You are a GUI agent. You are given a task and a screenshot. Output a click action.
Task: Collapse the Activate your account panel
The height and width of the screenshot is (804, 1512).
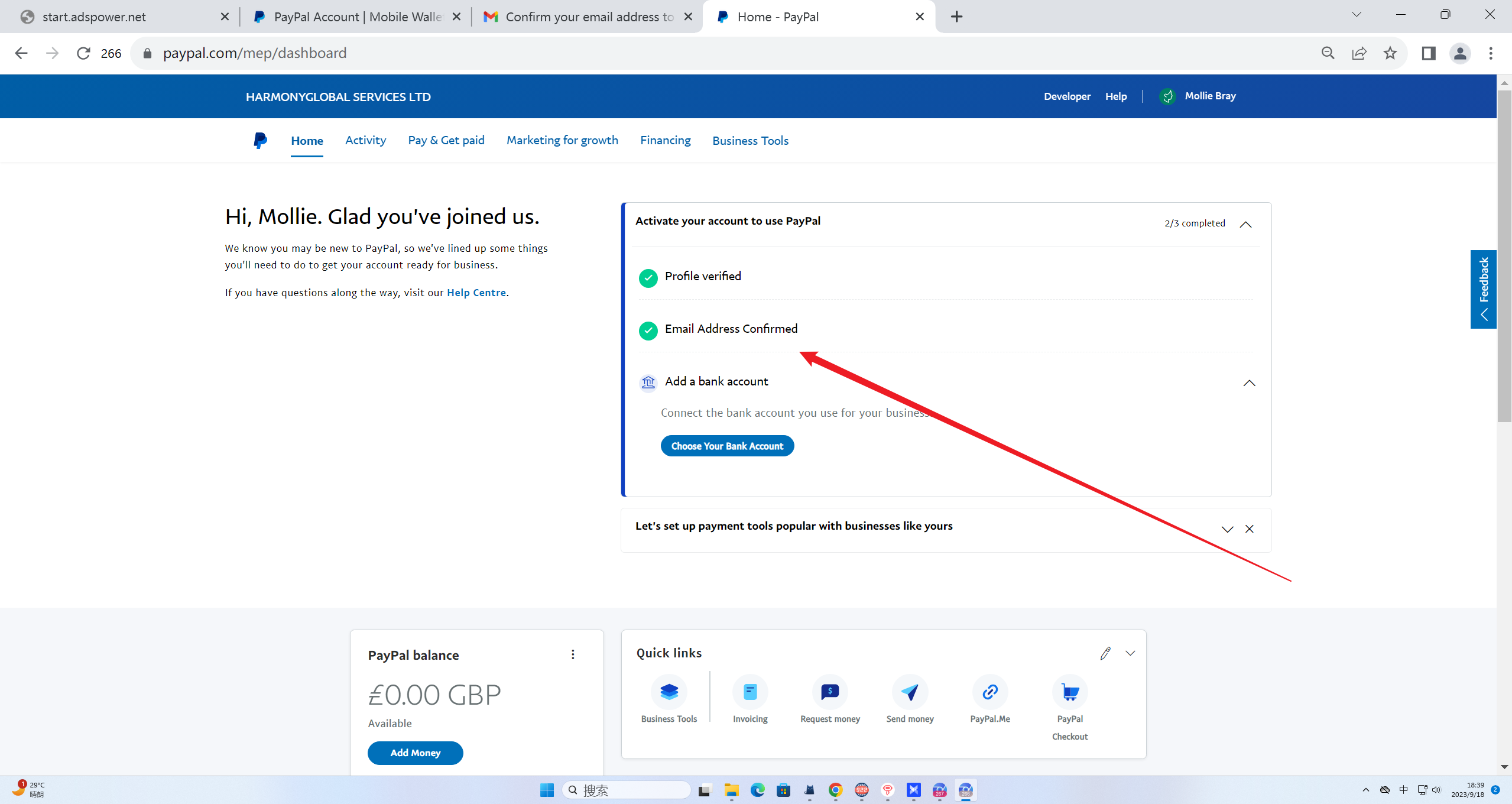tap(1245, 224)
